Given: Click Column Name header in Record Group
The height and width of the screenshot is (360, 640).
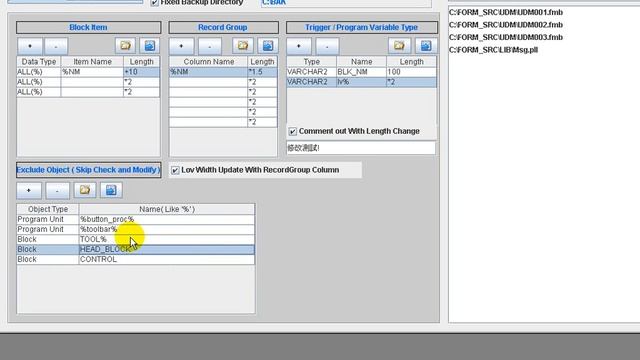Looking at the screenshot, I should click(x=209, y=62).
